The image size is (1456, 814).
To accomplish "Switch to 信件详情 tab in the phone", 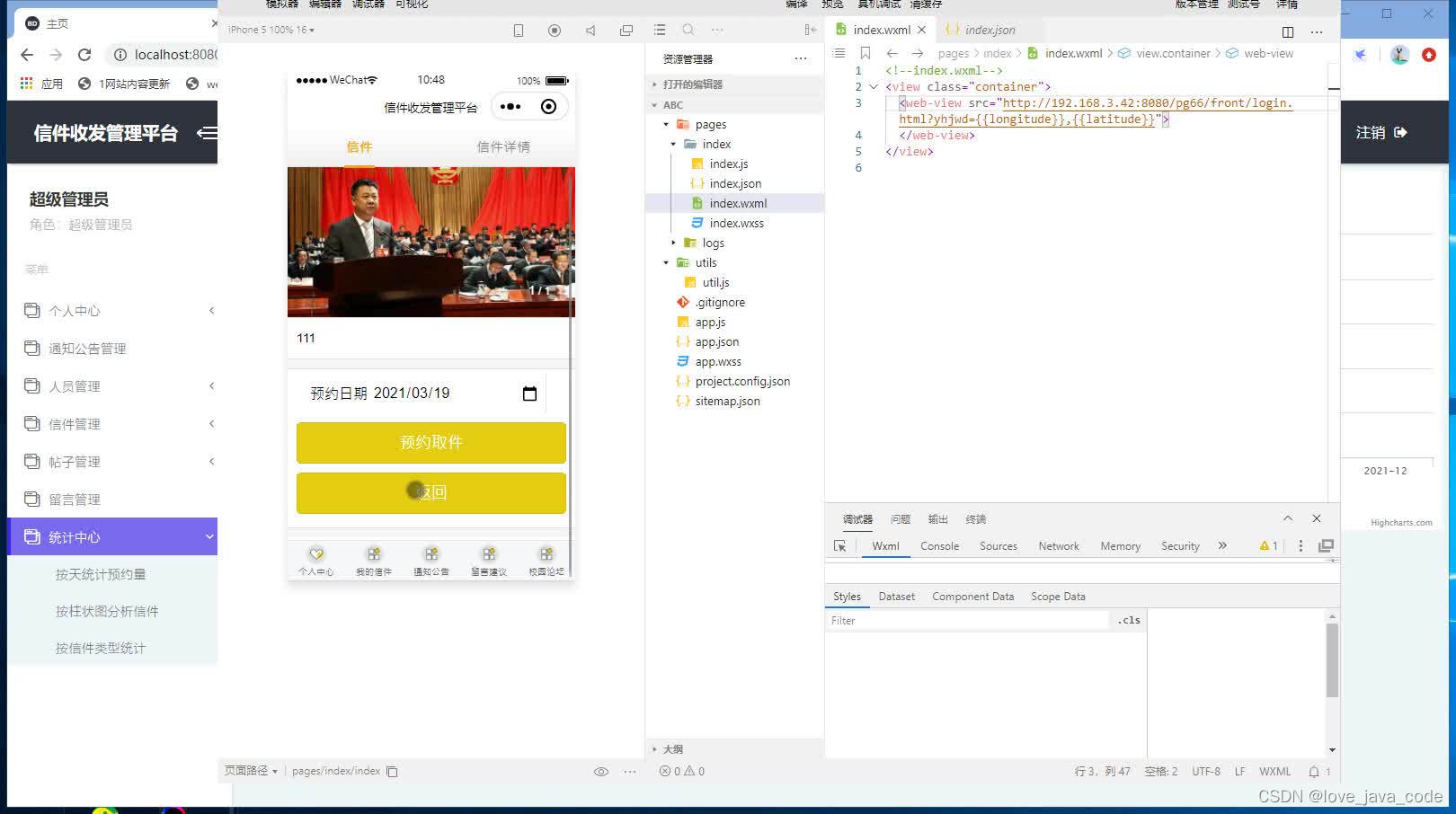I will [x=503, y=147].
